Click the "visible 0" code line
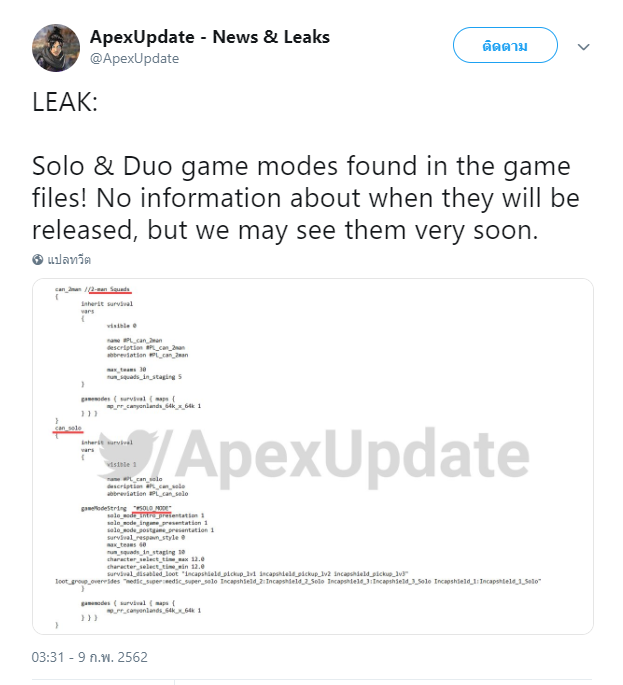The height and width of the screenshot is (685, 623). click(x=122, y=326)
